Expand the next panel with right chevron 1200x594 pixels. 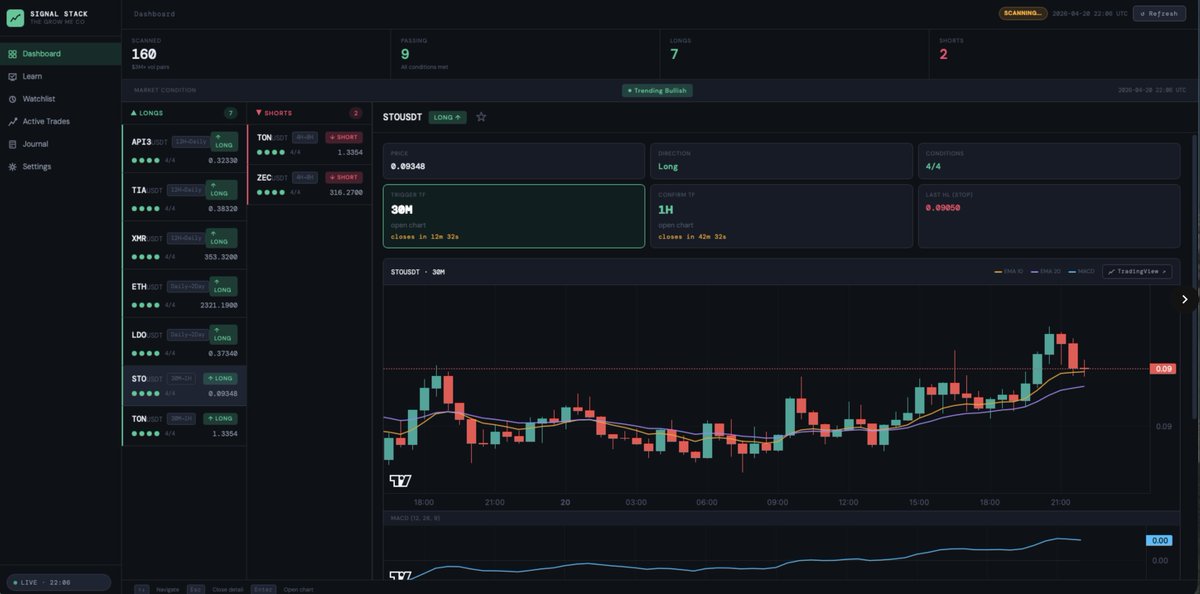point(1184,299)
